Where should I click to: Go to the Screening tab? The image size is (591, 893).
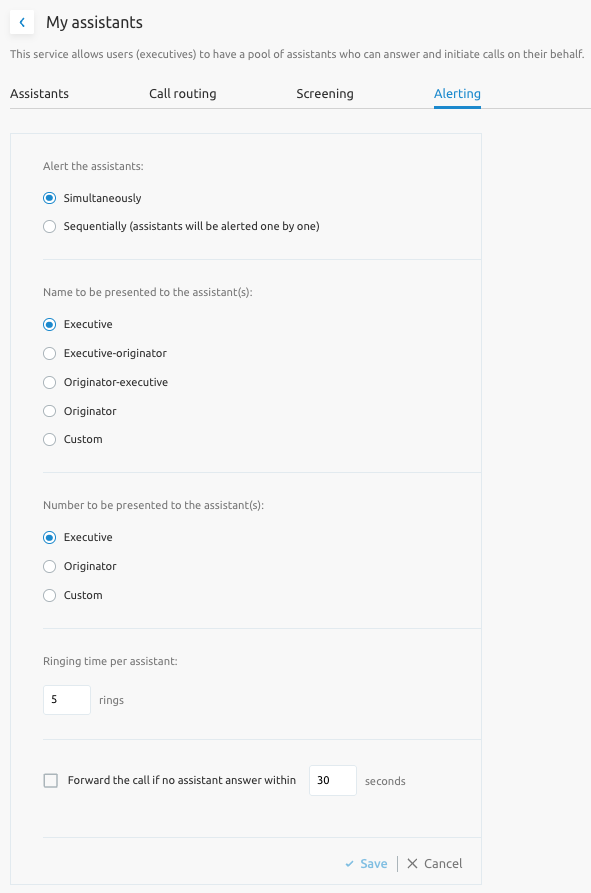pos(325,93)
